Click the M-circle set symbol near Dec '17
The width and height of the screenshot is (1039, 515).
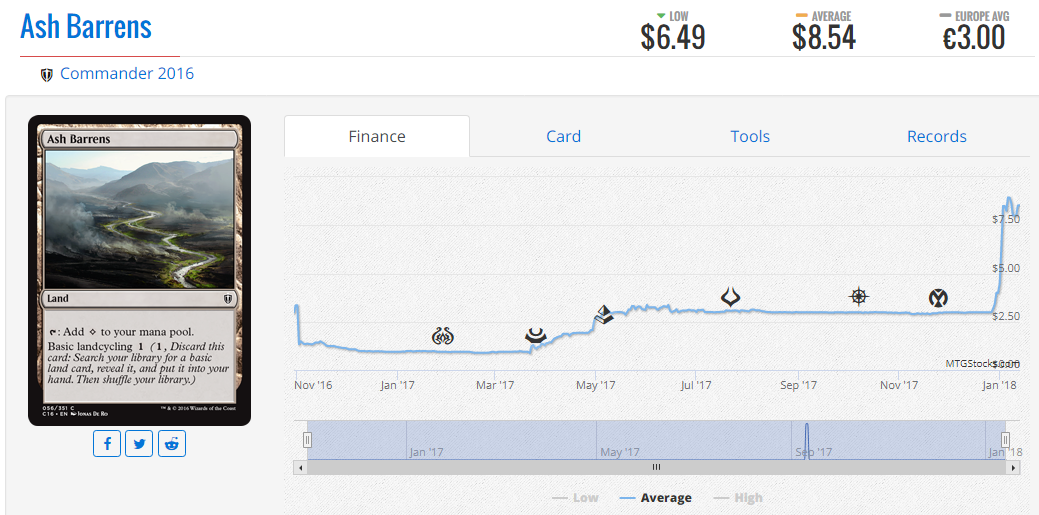pyautogui.click(x=938, y=298)
